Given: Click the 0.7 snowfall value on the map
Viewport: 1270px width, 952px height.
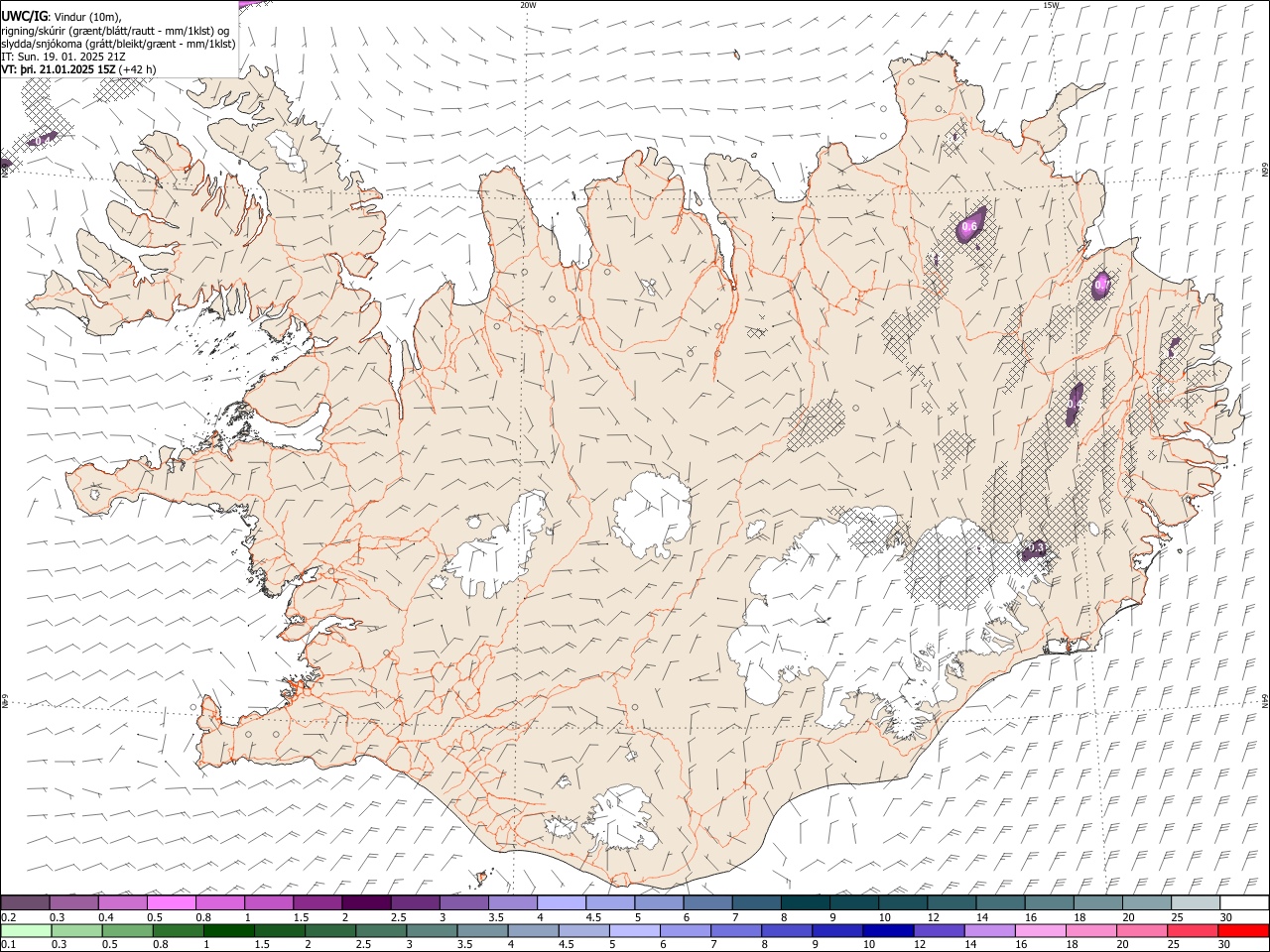Looking at the screenshot, I should coord(1100,286).
